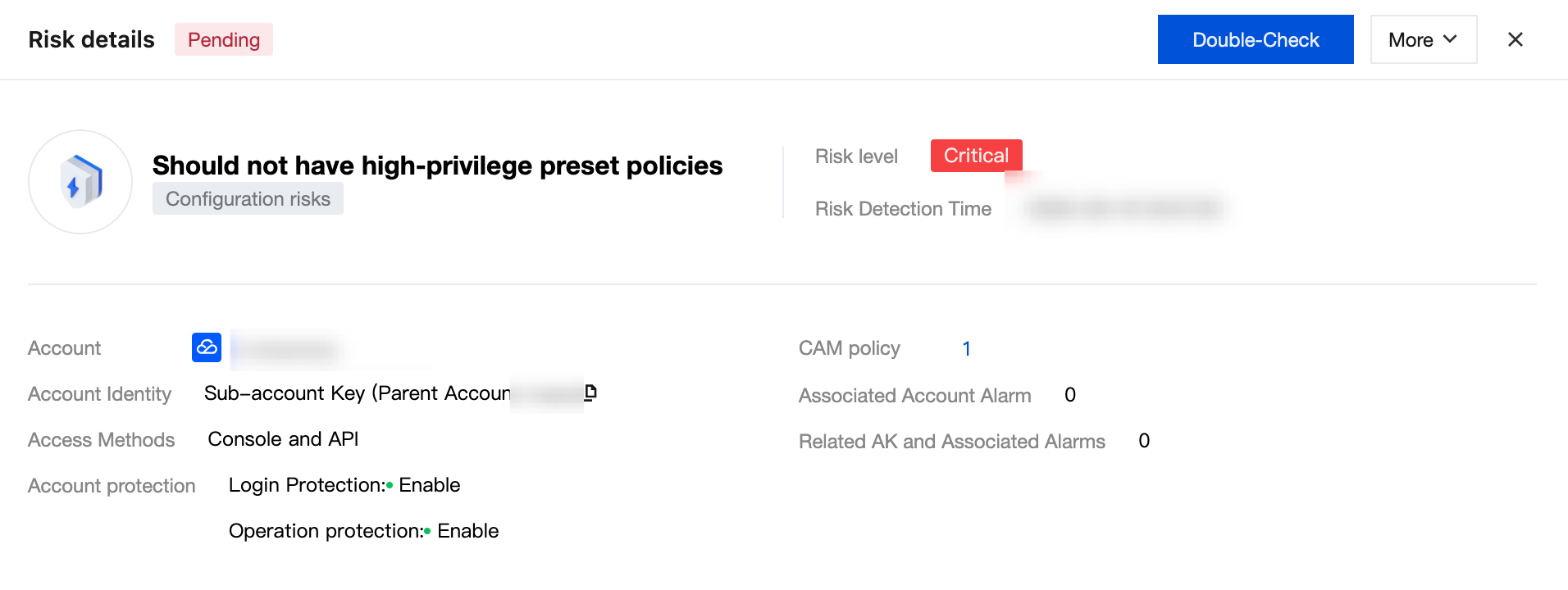
Task: Click the Associated Account Alarm count
Action: pos(1069,395)
